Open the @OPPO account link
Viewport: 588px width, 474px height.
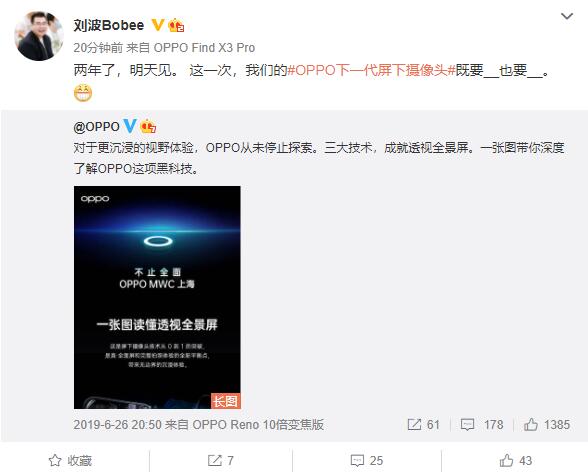pyautogui.click(x=97, y=127)
